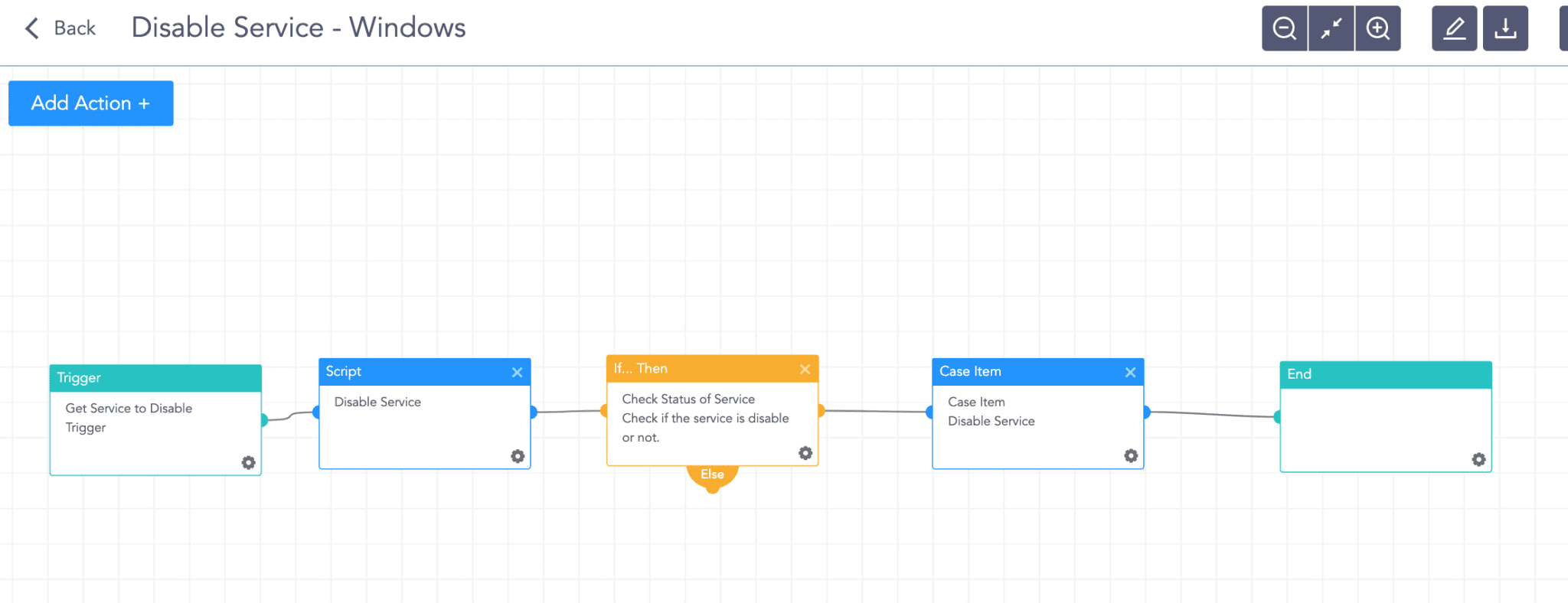
Task: Open settings gear on If Then node
Action: tap(805, 453)
